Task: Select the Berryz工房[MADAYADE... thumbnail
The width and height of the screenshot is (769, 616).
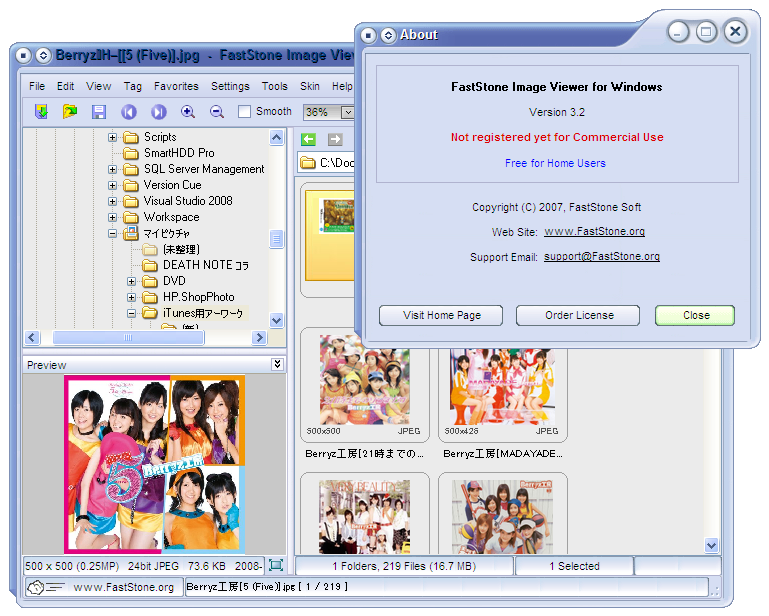Action: tap(503, 395)
